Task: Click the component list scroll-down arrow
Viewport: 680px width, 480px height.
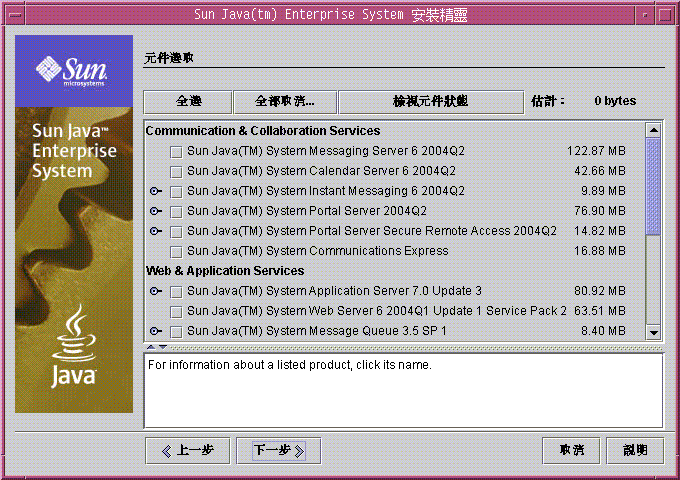Action: tap(653, 332)
